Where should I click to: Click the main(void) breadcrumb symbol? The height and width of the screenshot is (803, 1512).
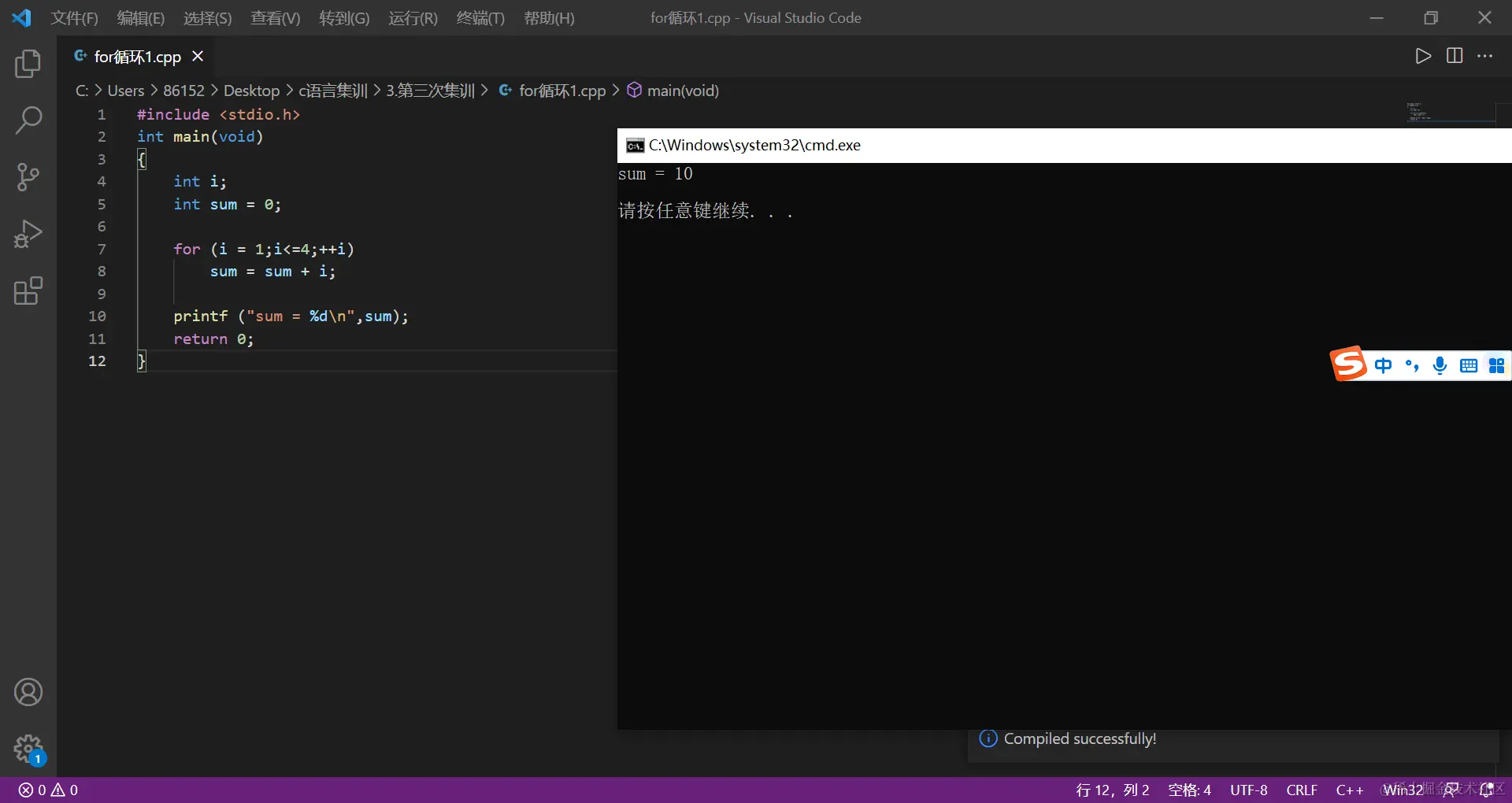(673, 91)
